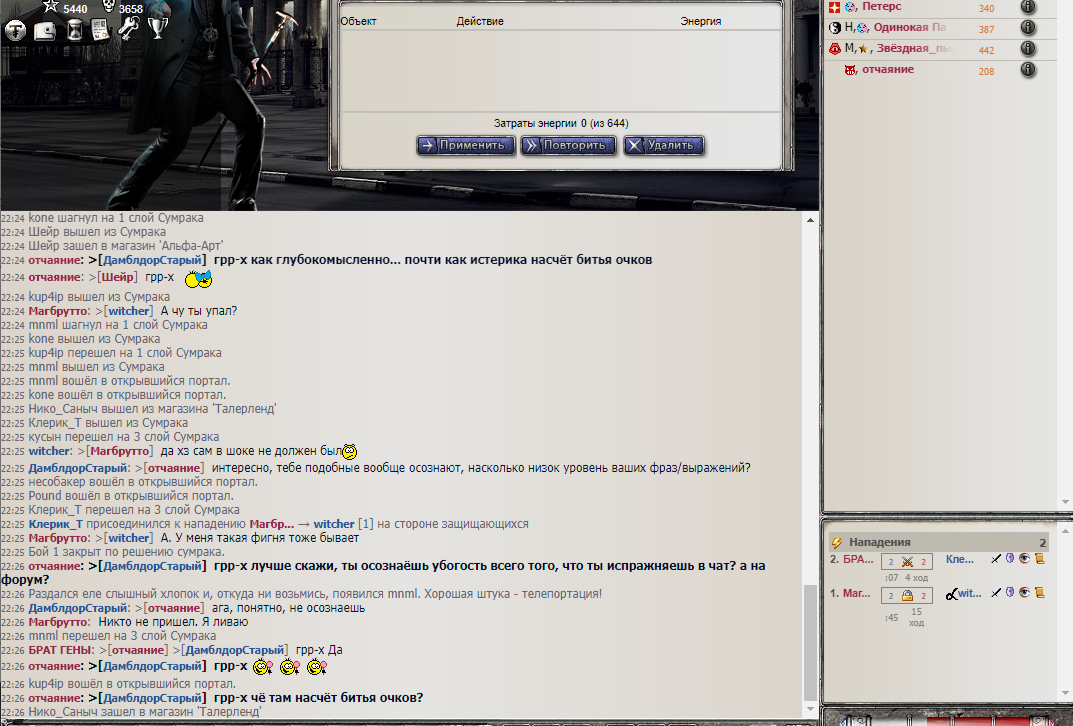
Task: Click the Объект column header
Action: click(x=359, y=21)
